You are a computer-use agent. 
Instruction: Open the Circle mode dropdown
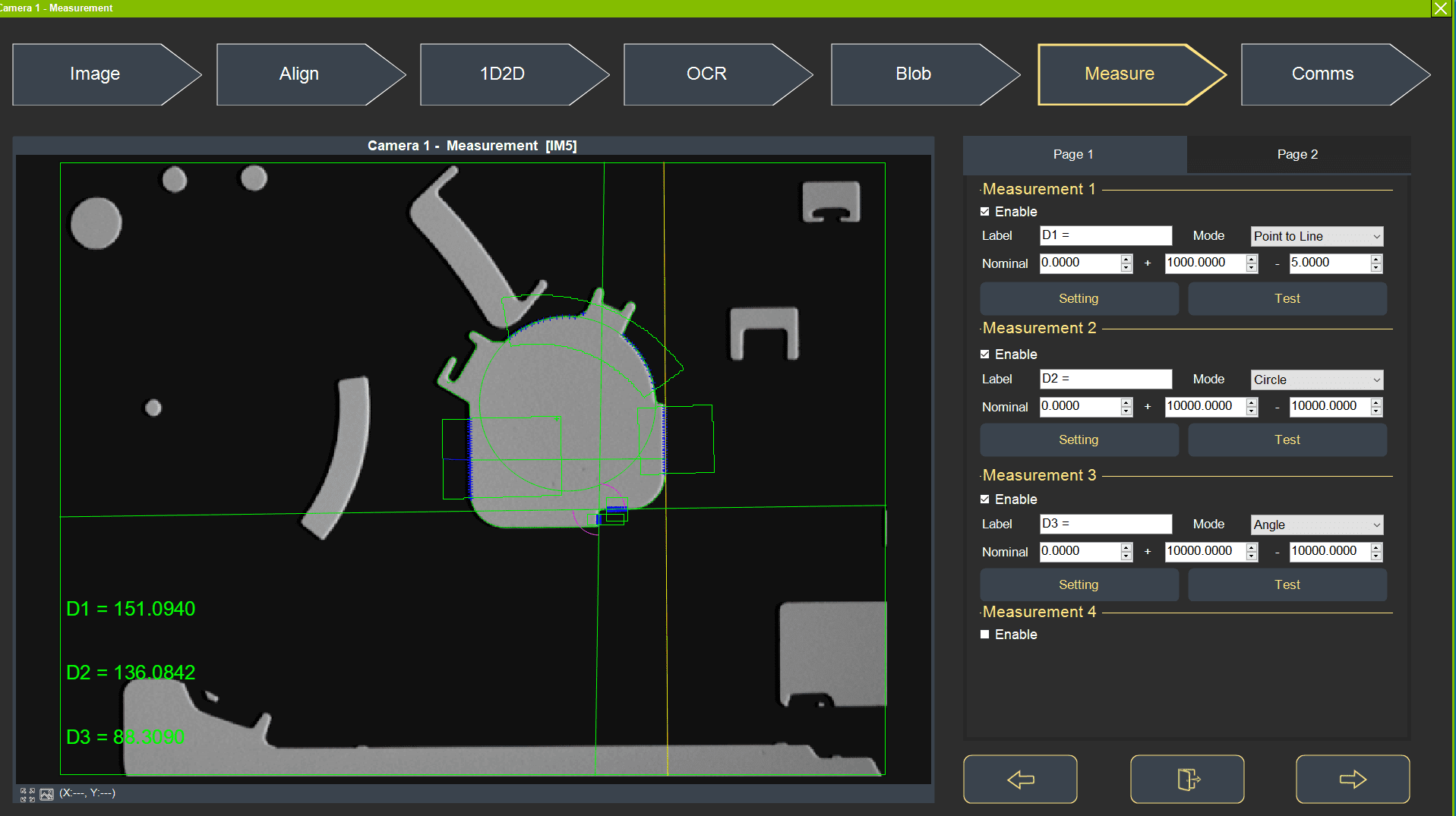(x=1317, y=380)
